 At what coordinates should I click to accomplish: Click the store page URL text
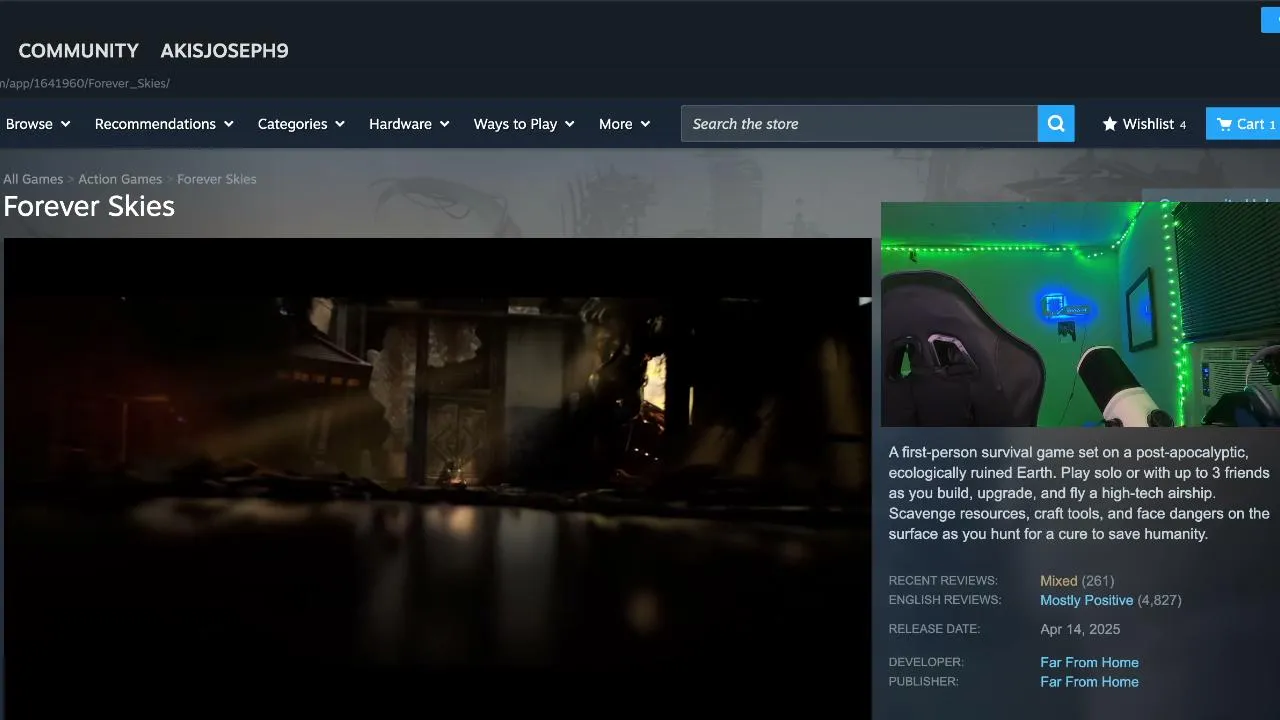[85, 83]
